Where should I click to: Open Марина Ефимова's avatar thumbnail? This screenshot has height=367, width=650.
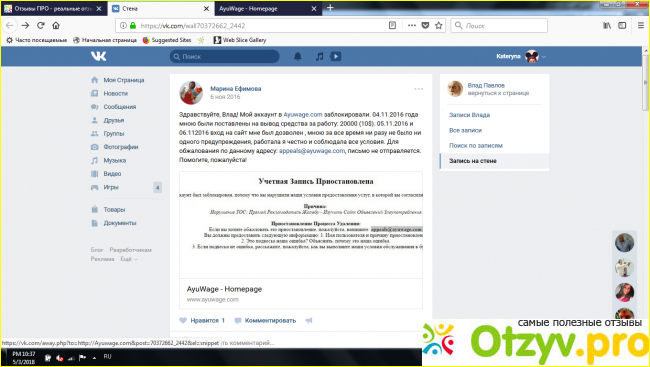[191, 92]
